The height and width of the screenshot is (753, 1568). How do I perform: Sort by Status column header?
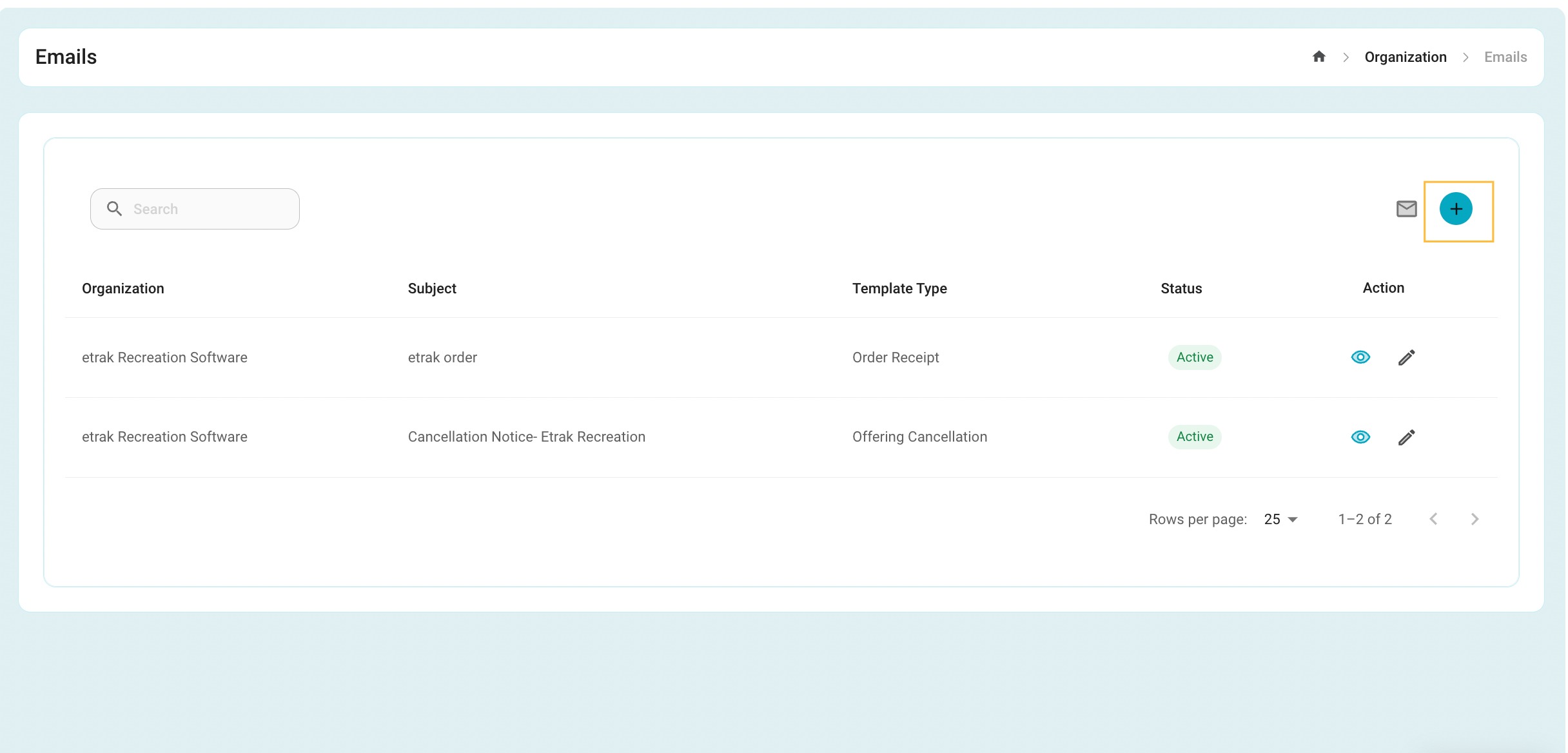pyautogui.click(x=1181, y=288)
